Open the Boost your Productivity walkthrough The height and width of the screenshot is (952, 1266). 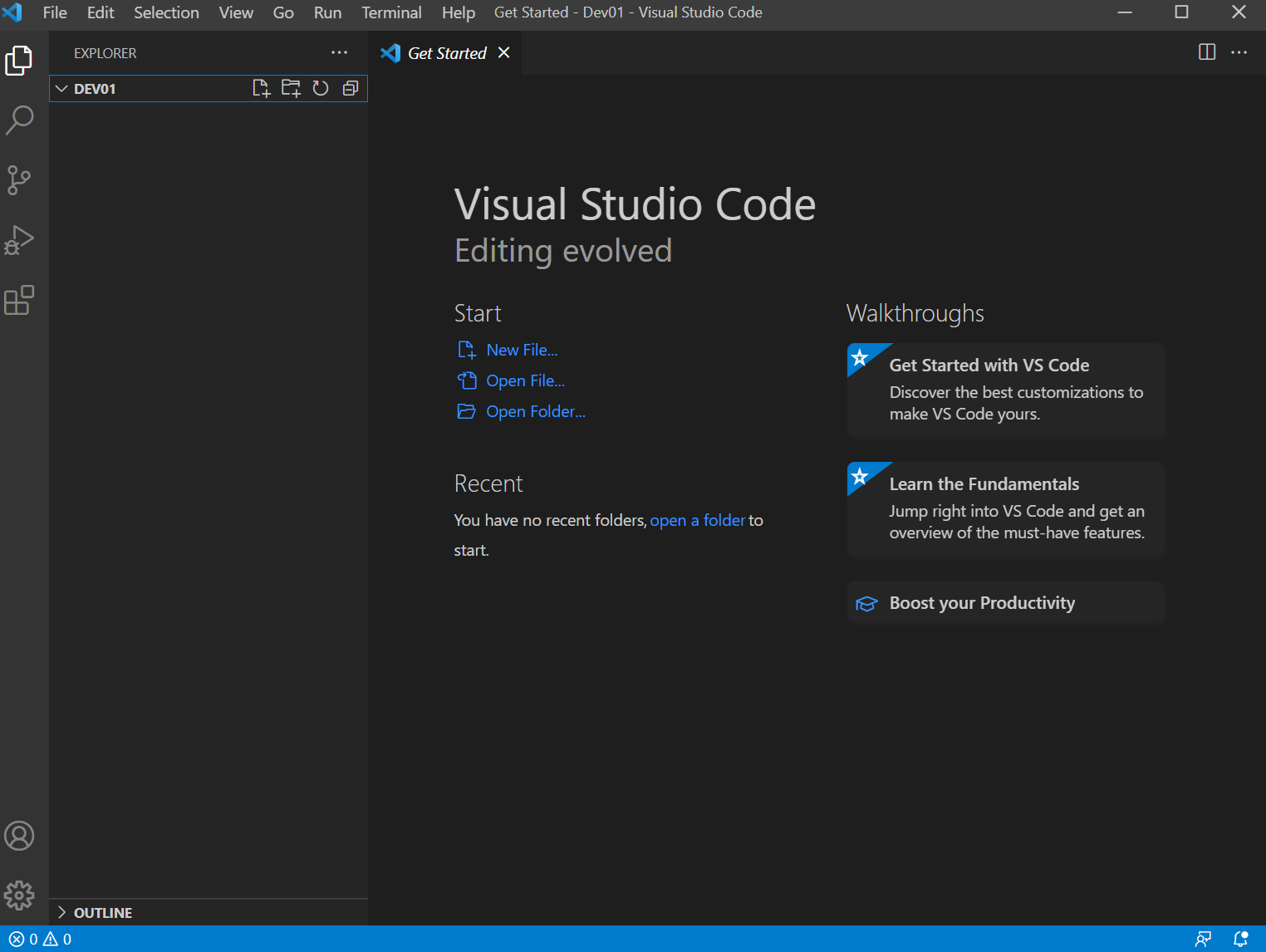click(1006, 603)
